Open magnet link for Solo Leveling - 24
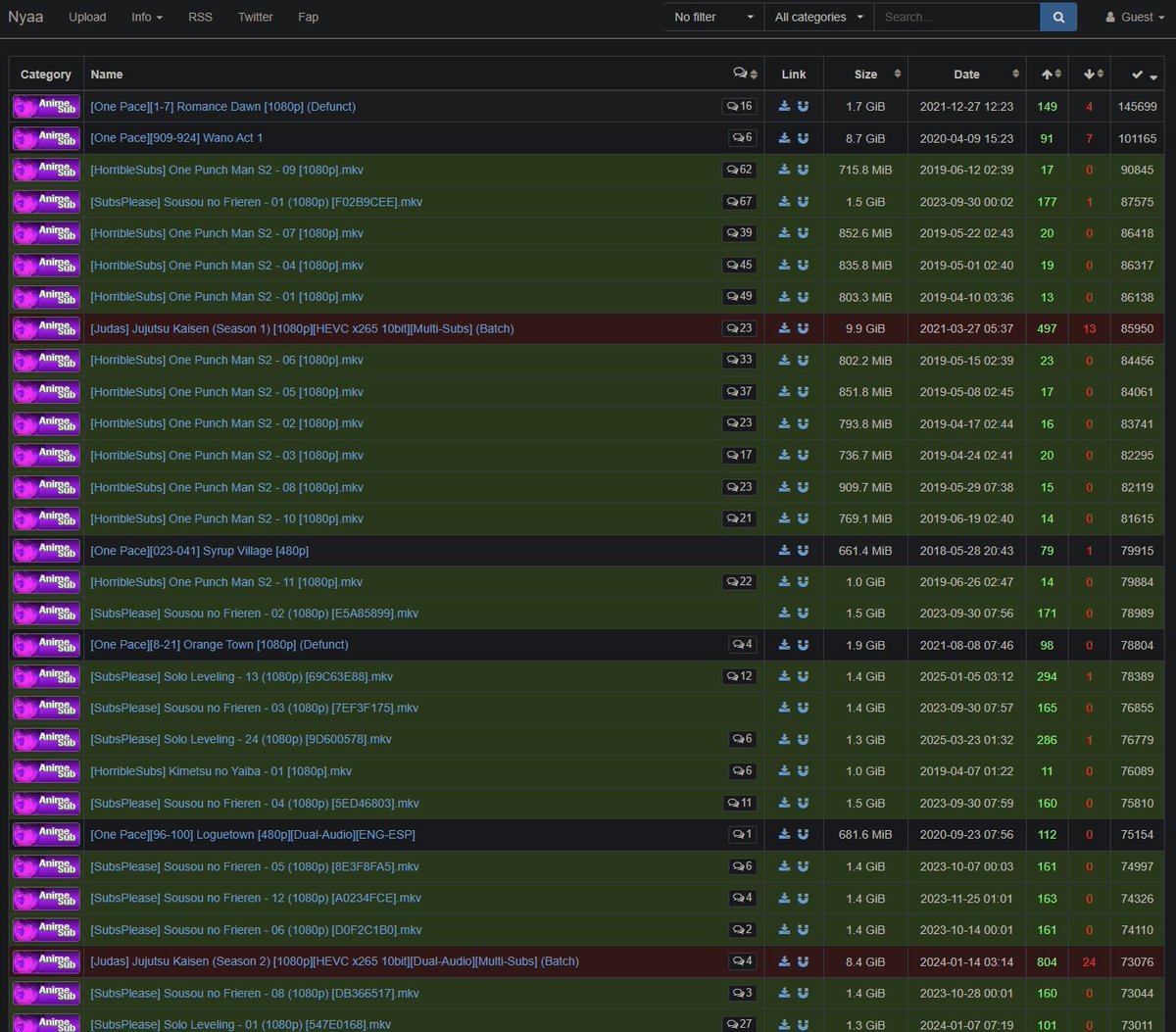The width and height of the screenshot is (1176, 1032). [x=803, y=740]
